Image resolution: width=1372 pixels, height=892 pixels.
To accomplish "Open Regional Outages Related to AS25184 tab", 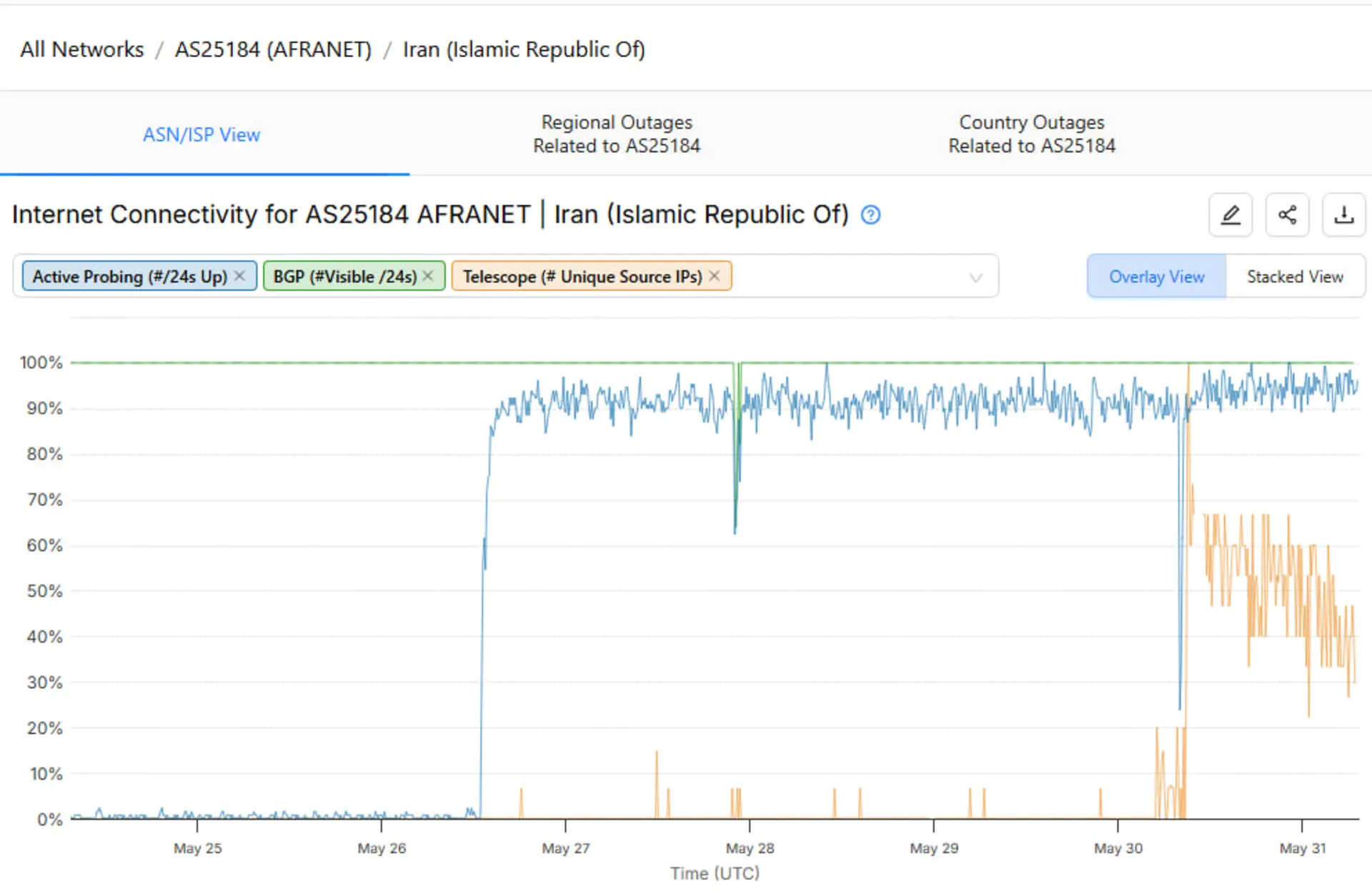I will pos(617,134).
